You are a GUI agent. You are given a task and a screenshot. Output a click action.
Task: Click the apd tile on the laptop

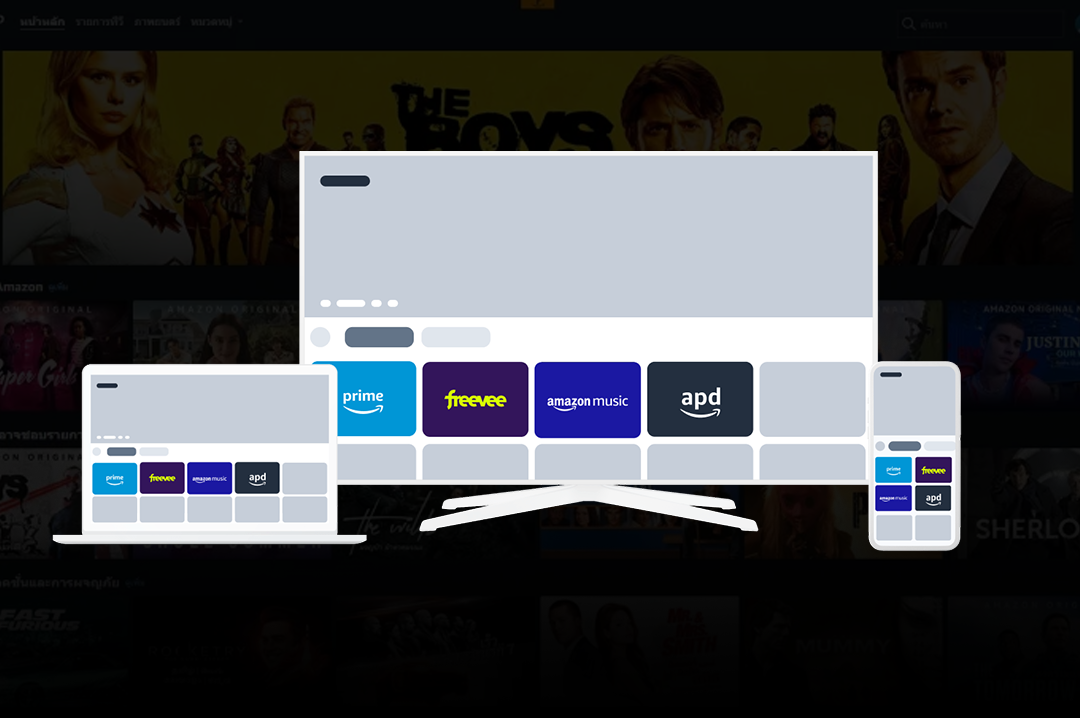[257, 478]
